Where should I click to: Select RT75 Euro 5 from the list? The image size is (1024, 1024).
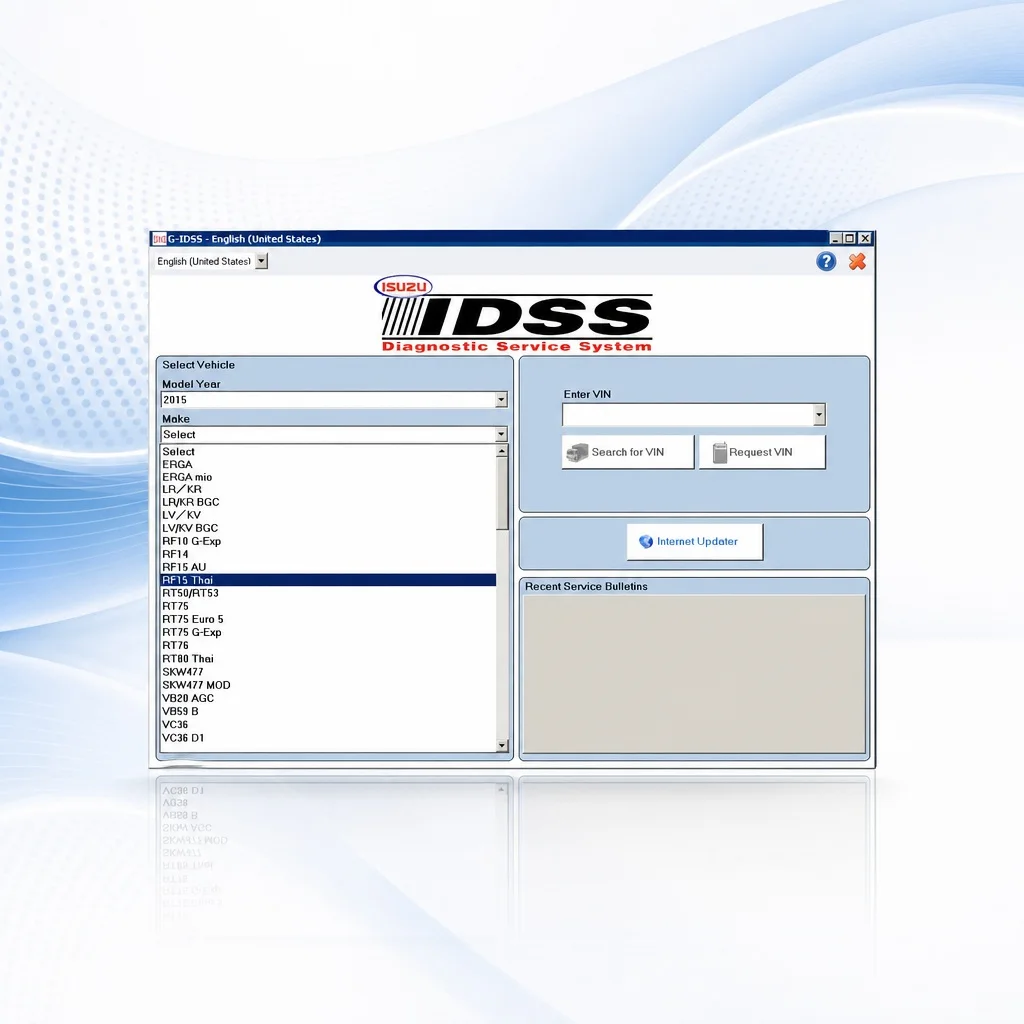[x=328, y=619]
